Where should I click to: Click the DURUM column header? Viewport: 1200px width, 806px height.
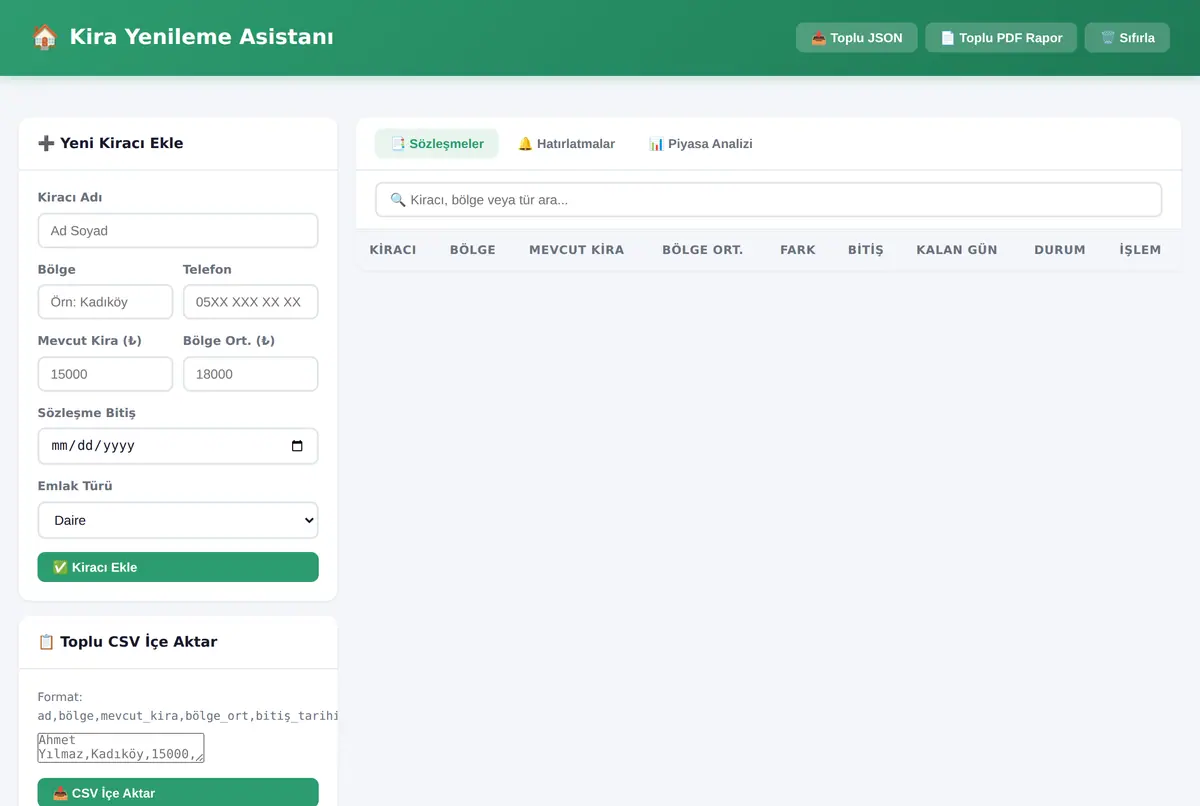[1060, 249]
